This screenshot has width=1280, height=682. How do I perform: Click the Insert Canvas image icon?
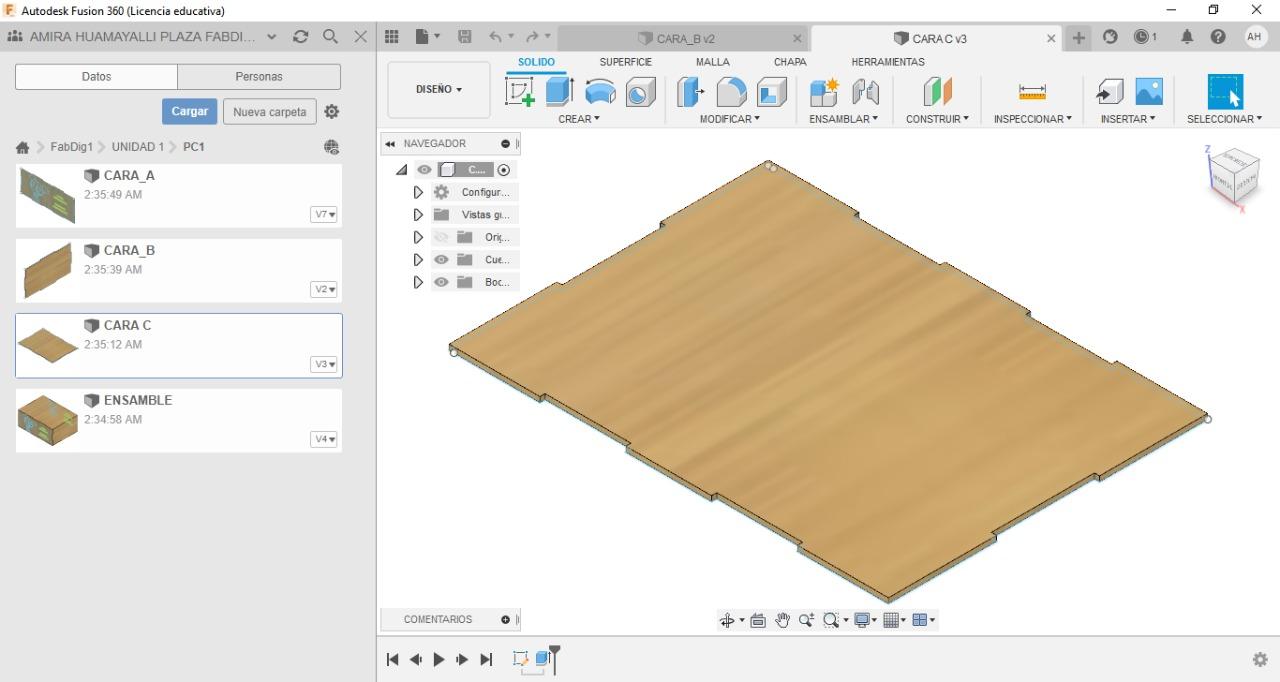(1149, 92)
